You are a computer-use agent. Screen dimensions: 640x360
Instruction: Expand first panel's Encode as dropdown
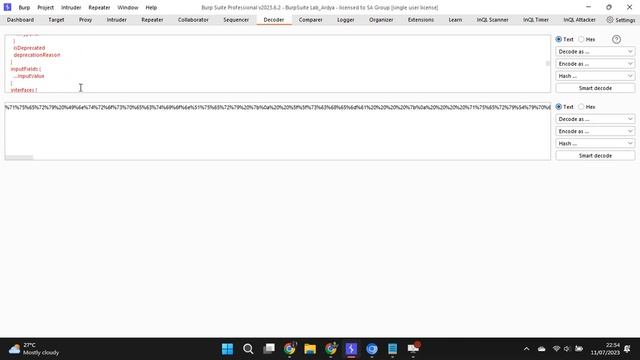(595, 64)
